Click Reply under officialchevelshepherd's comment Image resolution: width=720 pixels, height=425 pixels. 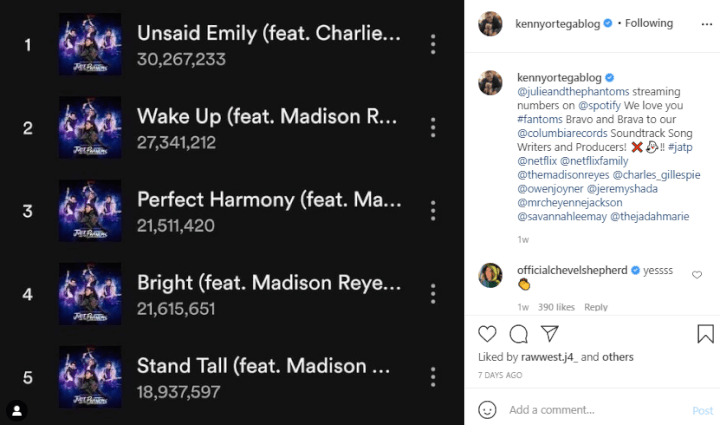coord(596,307)
